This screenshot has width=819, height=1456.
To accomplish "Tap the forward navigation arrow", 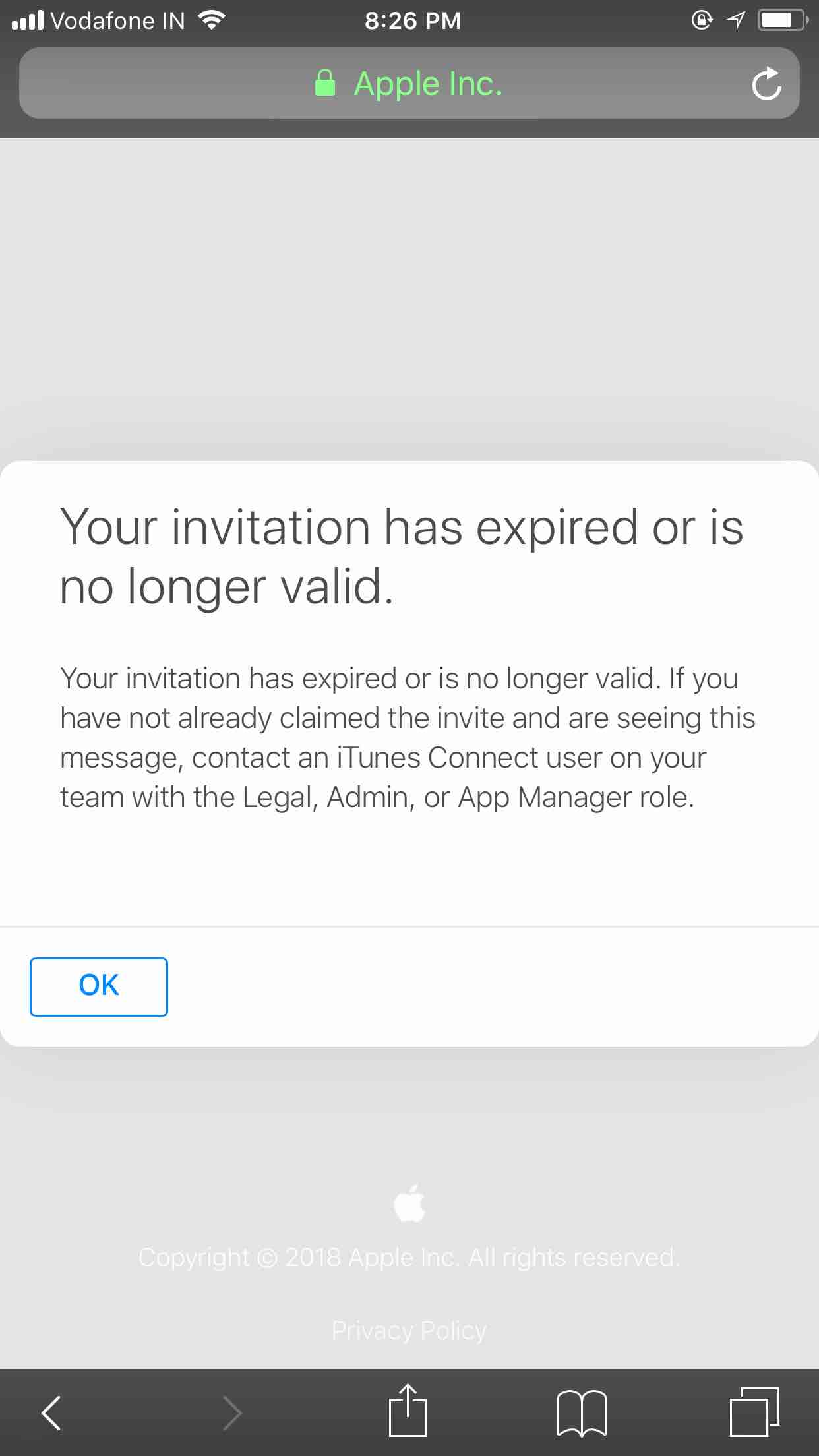I will pyautogui.click(x=232, y=1412).
